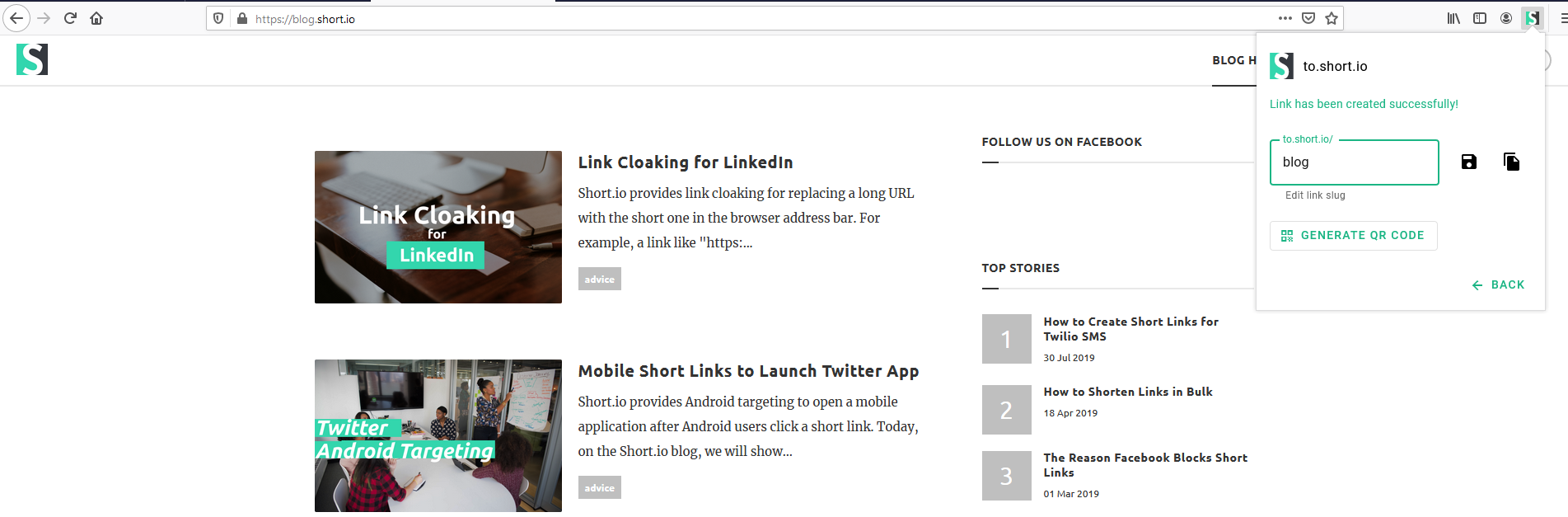Click the Short.io extension toolbar icon

1532,18
